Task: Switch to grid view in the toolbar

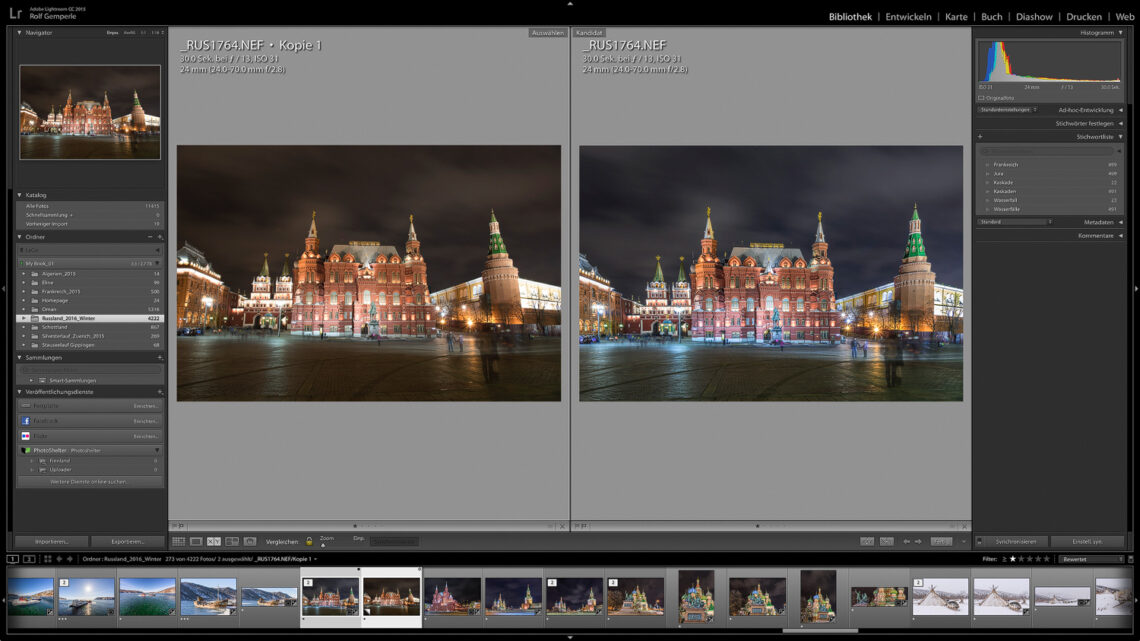Action: pyautogui.click(x=178, y=541)
